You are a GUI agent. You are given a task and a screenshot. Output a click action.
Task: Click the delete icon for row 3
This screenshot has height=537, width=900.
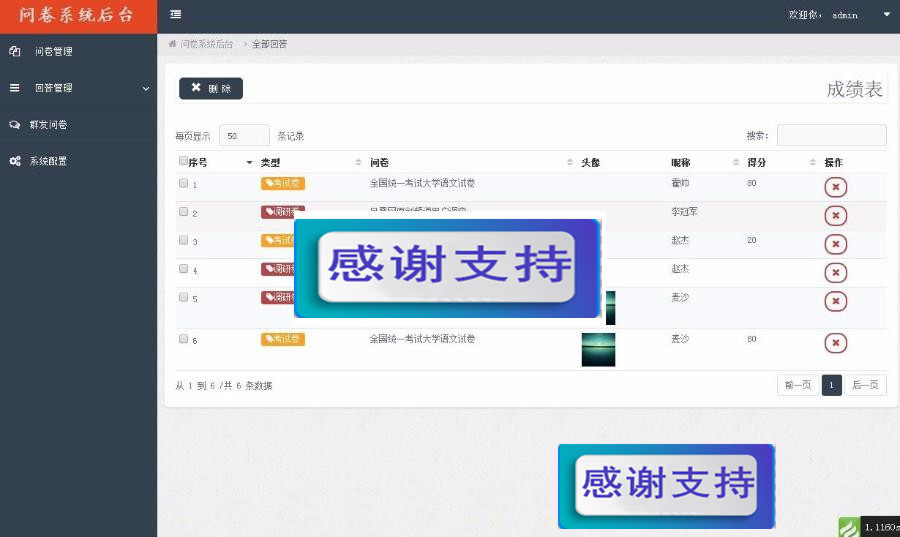pos(835,244)
